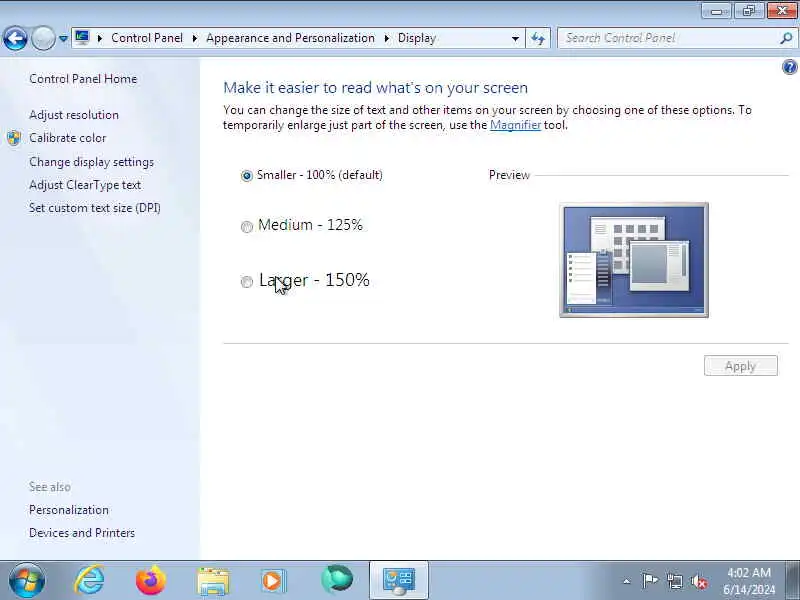Launch Firefox from taskbar

tap(151, 580)
